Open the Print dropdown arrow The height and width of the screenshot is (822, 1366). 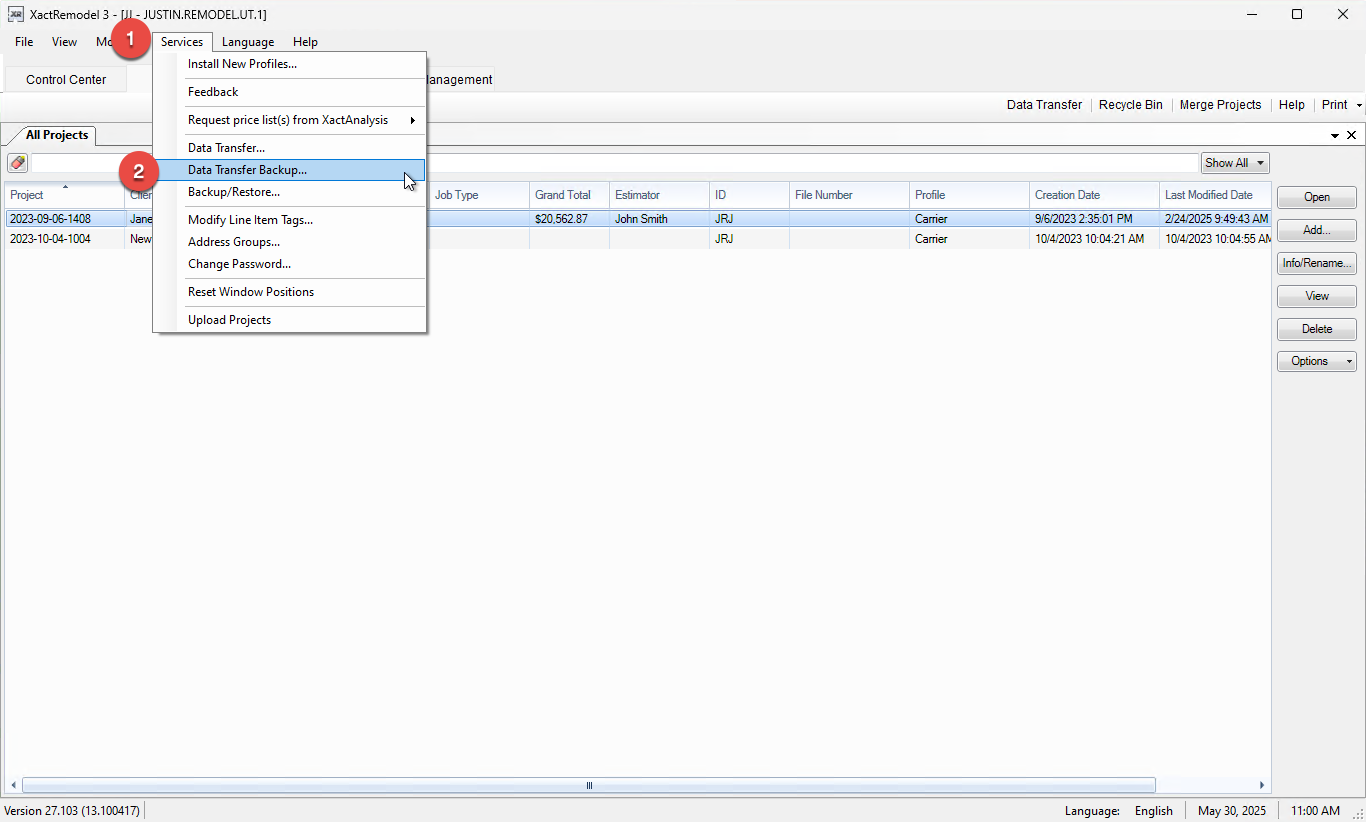[1359, 105]
